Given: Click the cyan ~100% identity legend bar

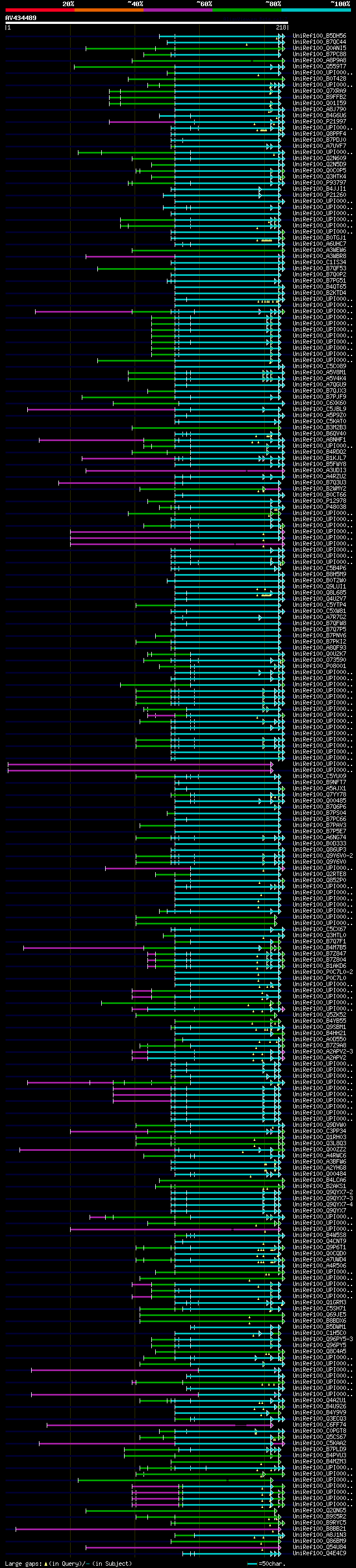Looking at the screenshot, I should 316,10.
